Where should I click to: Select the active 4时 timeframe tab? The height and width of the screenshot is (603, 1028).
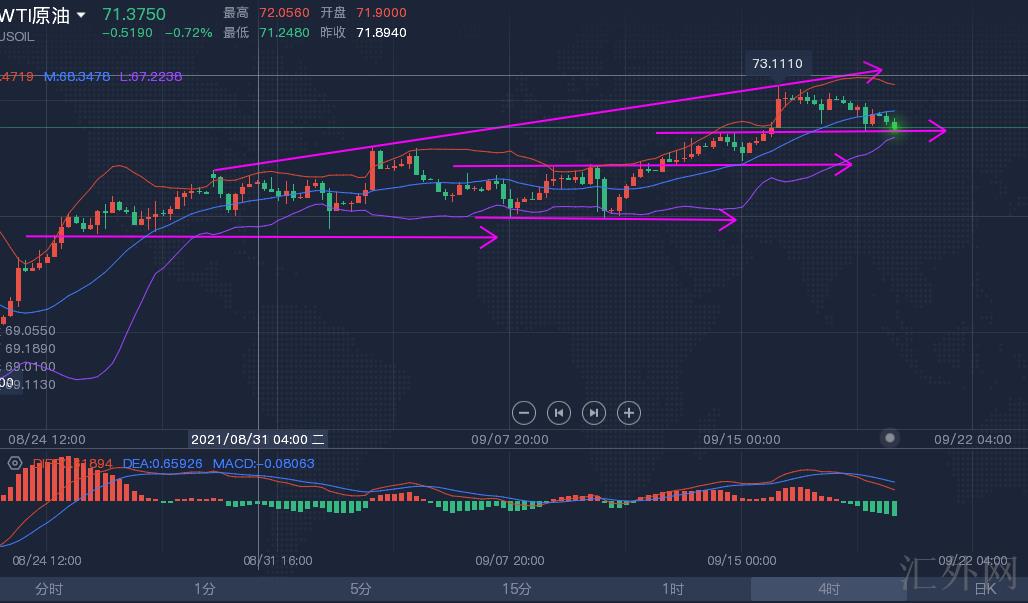pos(828,589)
